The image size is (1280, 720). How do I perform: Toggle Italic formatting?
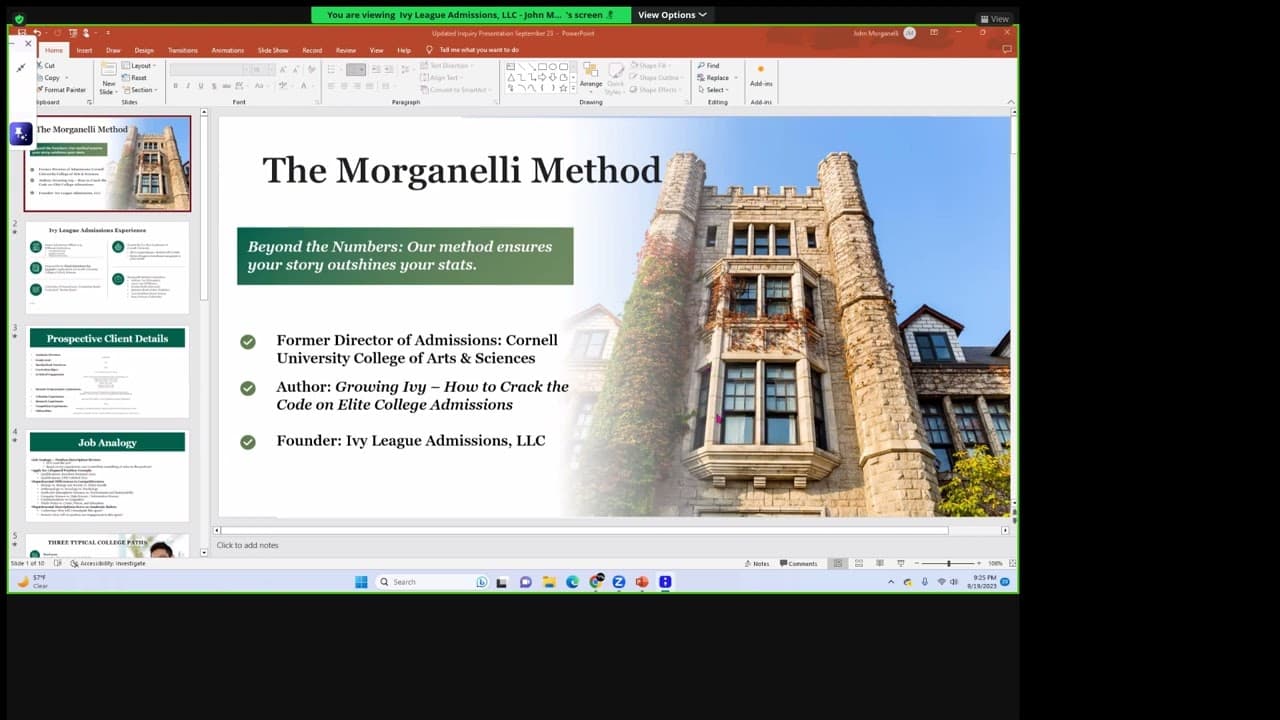click(x=188, y=86)
